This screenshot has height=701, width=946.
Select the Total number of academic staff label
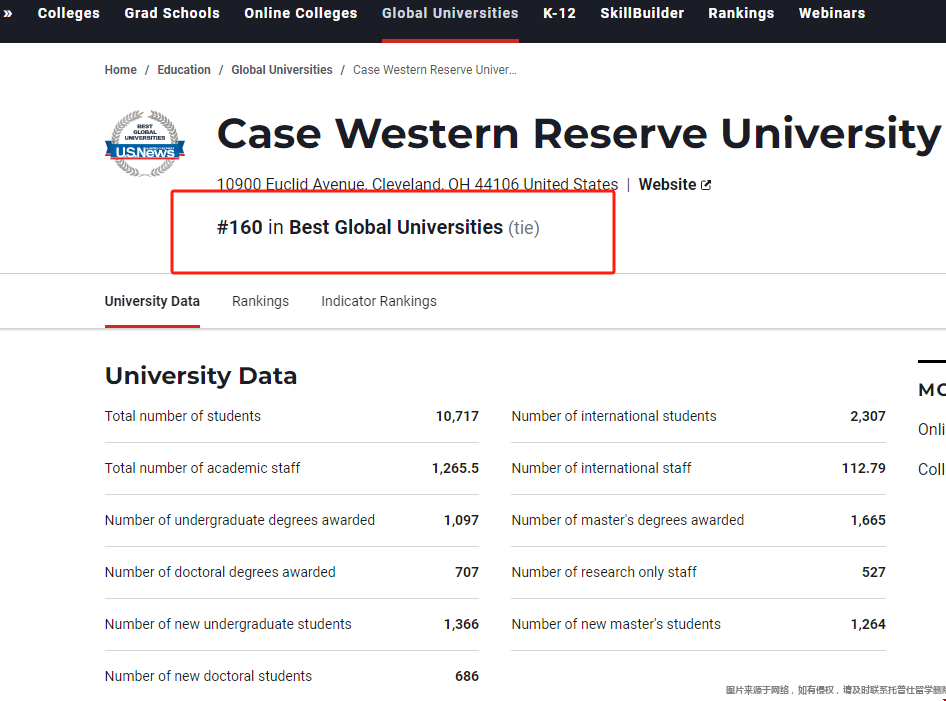click(202, 468)
